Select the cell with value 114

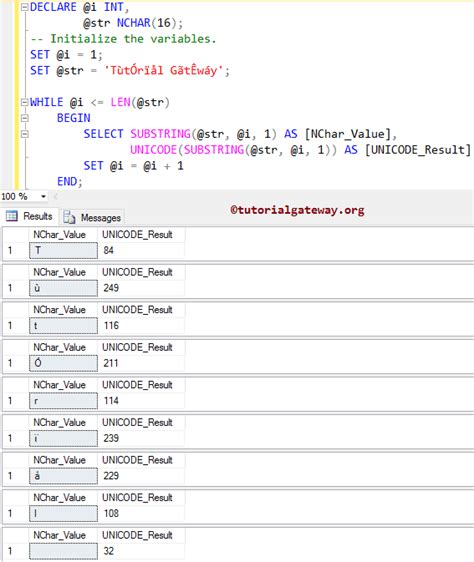coord(141,401)
